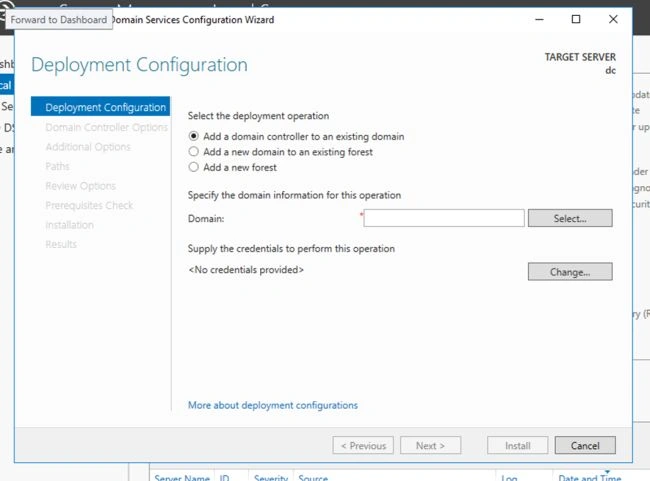Cancel the configuration wizard
650x481 pixels.
pyautogui.click(x=585, y=445)
